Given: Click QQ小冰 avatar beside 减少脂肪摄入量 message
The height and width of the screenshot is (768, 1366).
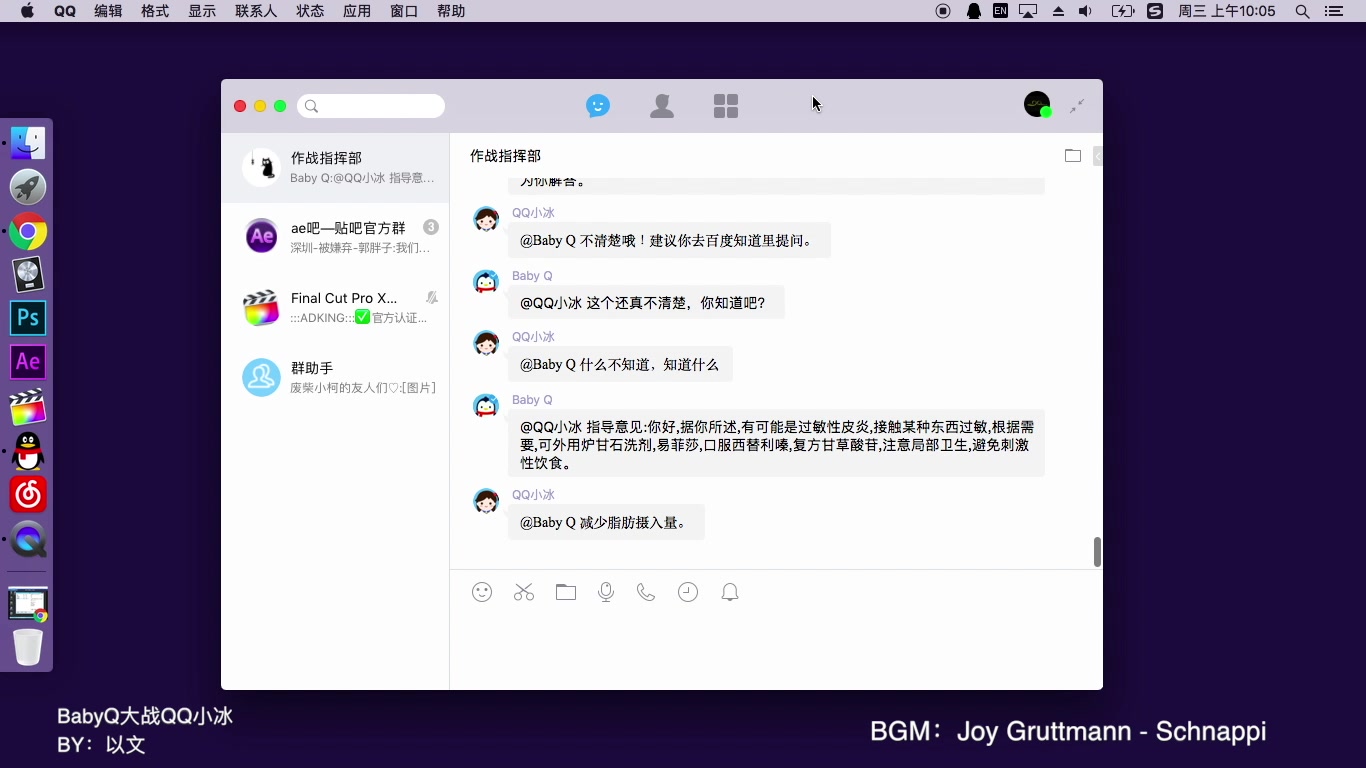Looking at the screenshot, I should click(486, 501).
